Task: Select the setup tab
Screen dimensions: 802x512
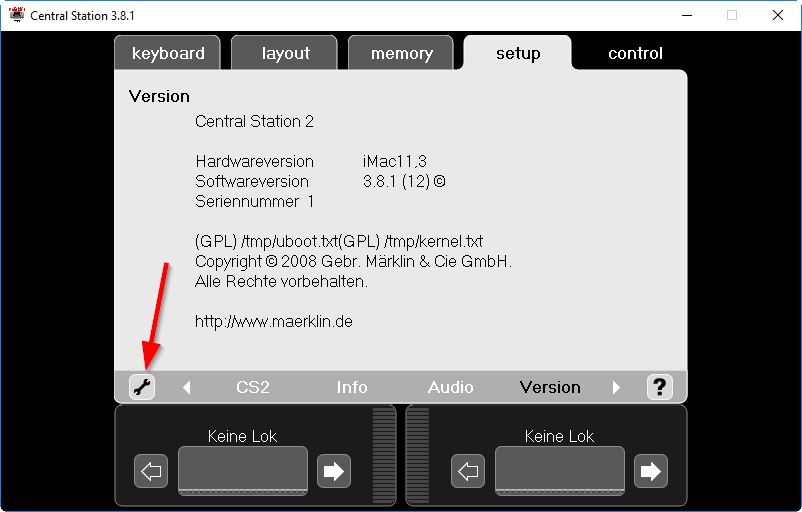Action: [518, 53]
